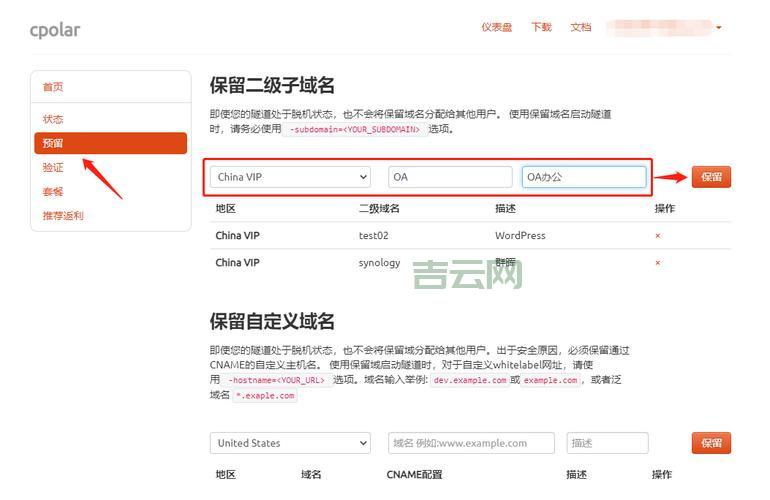Click the -hostname=<YOUR_URL> code snippet

click(276, 380)
